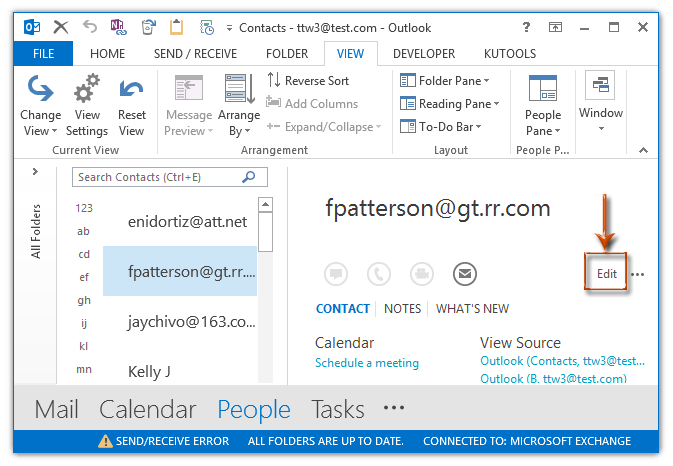The width and height of the screenshot is (673, 466).
Task: Go to Calendar in navigation bar
Action: tap(148, 409)
